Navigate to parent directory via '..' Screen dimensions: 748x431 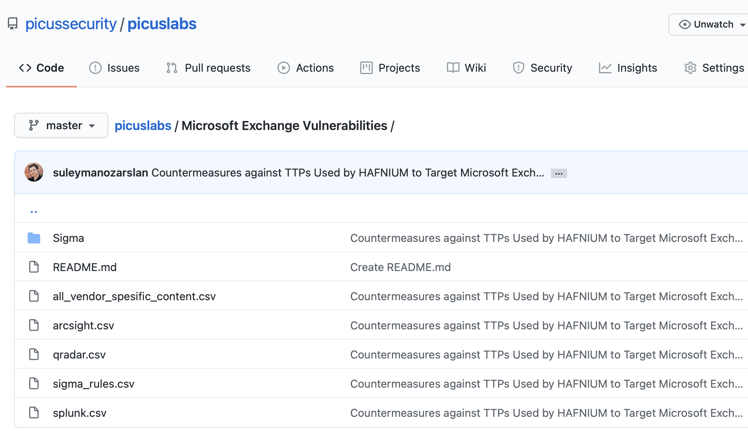click(x=34, y=210)
